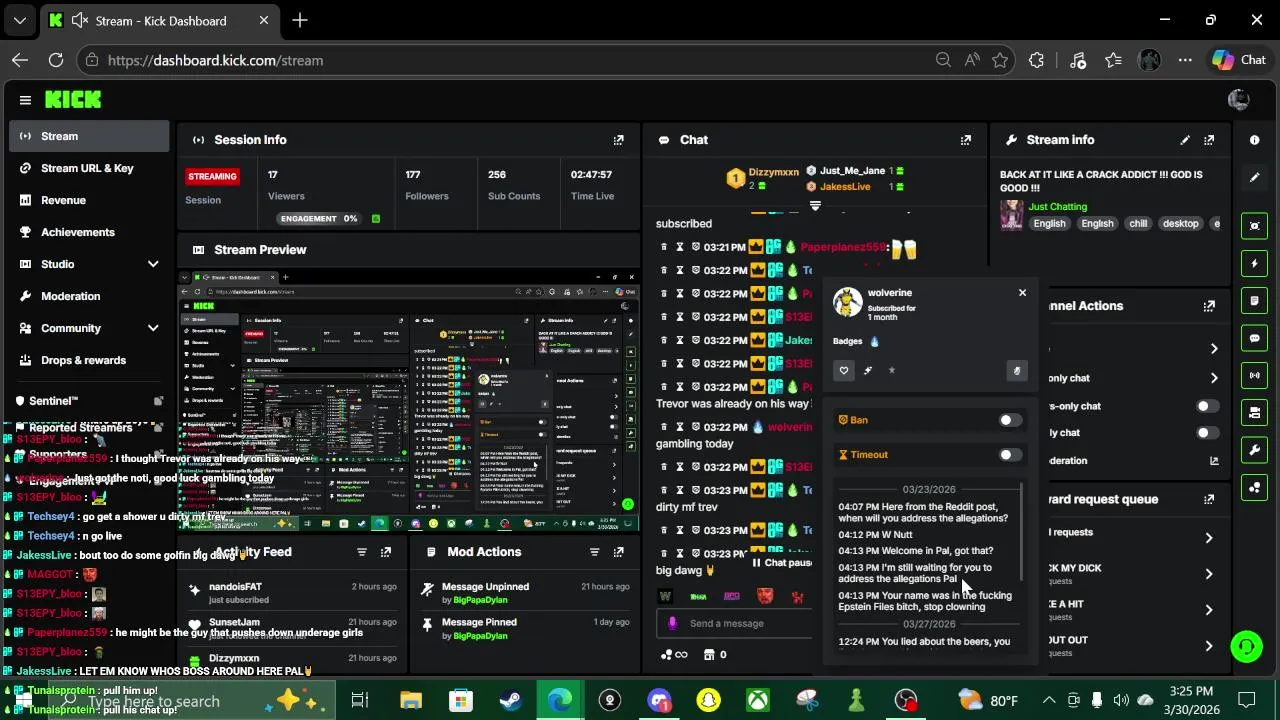The image size is (1280, 720).
Task: Expand the Community sidebar section
Action: tap(153, 328)
